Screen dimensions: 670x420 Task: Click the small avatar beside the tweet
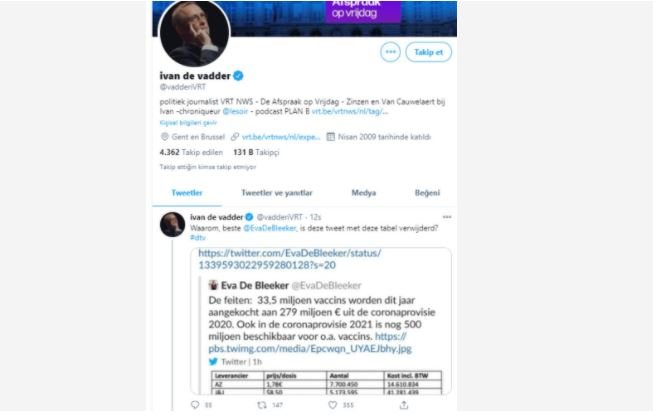172,224
